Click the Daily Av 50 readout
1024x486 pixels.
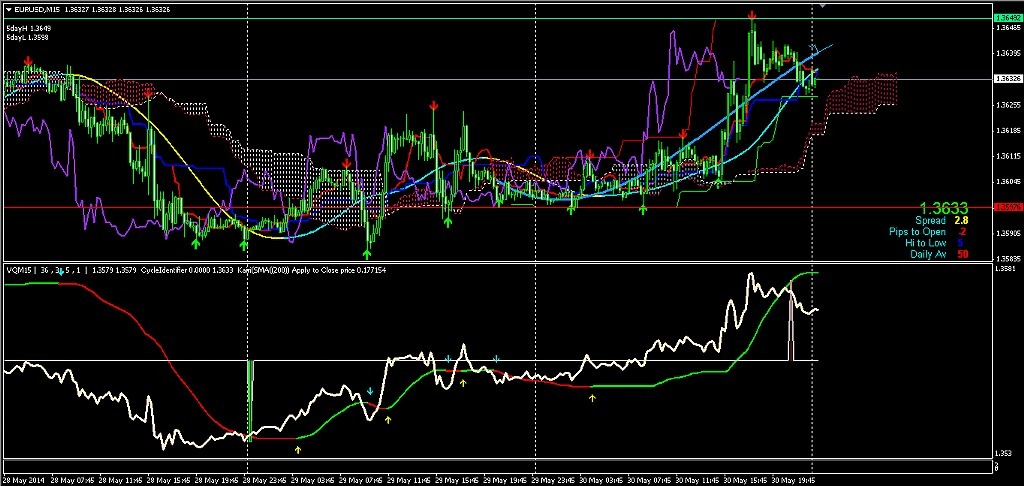click(939, 253)
